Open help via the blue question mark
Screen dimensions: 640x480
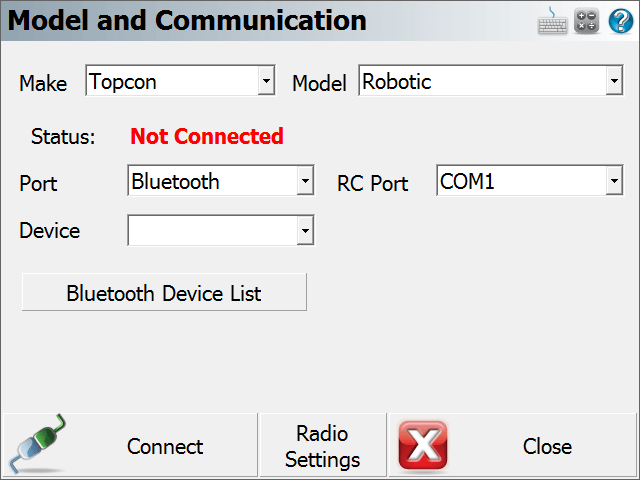click(x=620, y=21)
